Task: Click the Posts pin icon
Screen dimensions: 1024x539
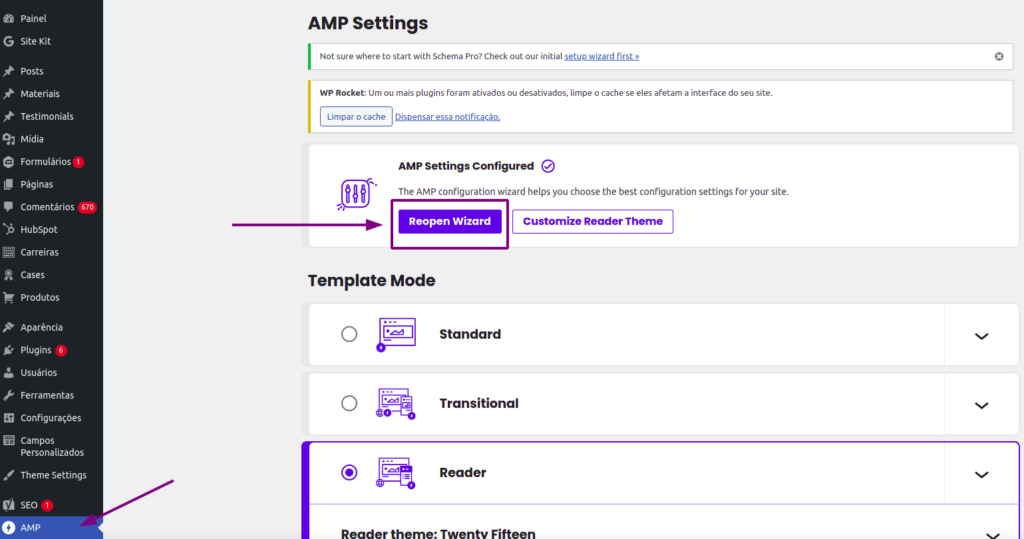Action: point(8,71)
